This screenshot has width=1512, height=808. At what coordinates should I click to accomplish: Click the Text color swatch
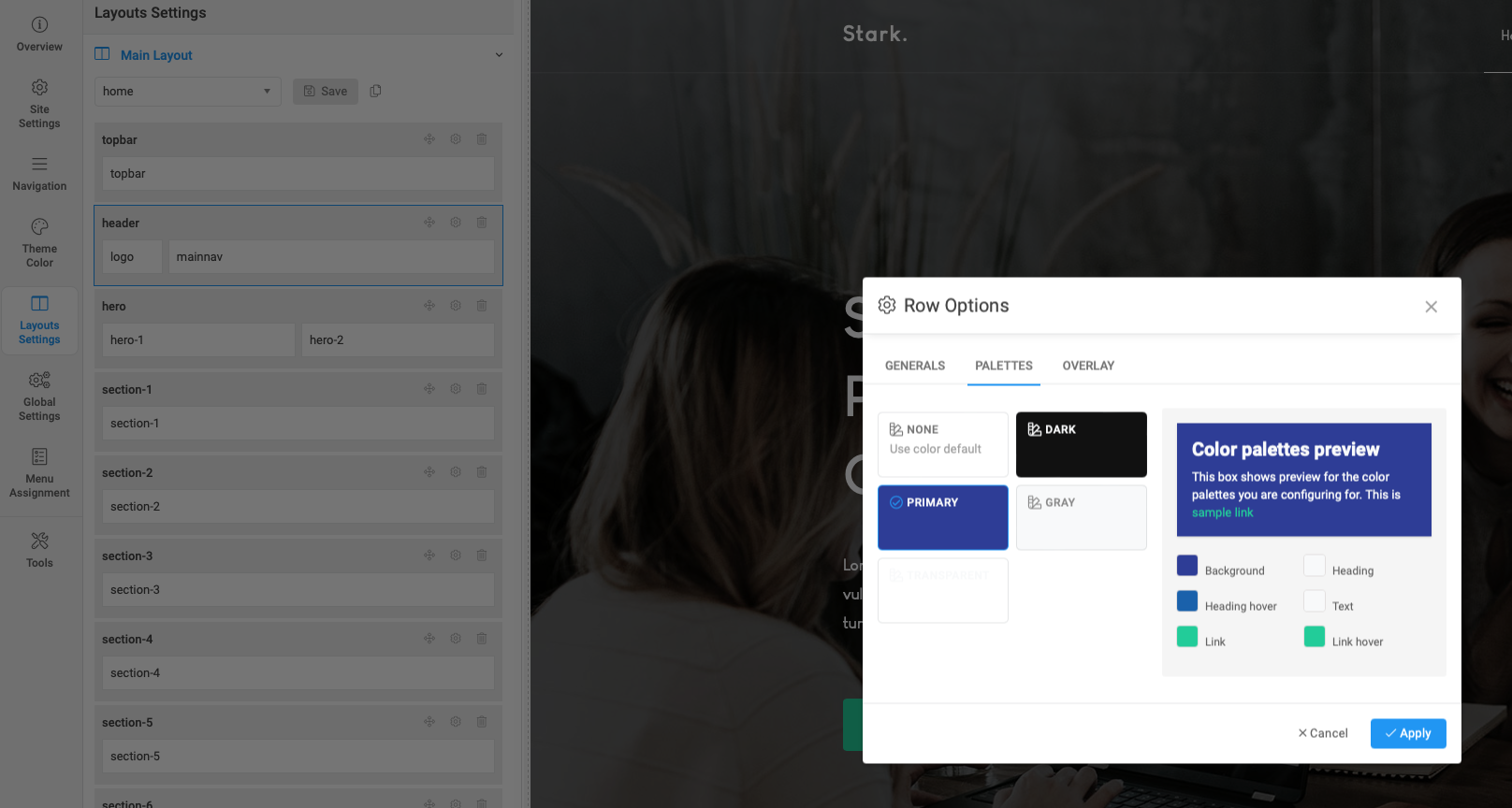coord(1315,601)
